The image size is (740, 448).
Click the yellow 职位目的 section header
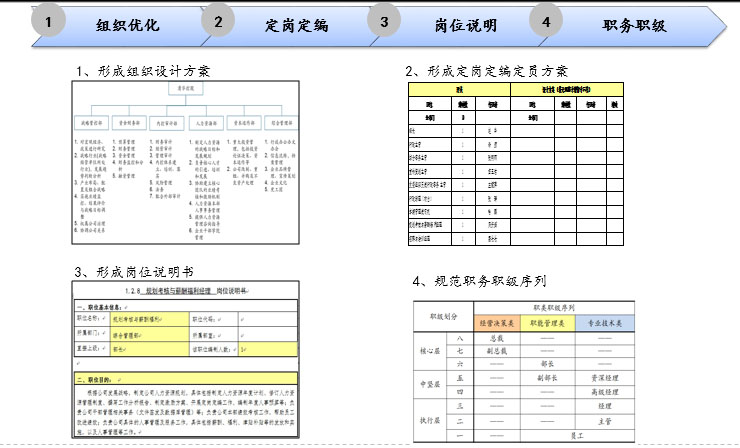(x=100, y=379)
